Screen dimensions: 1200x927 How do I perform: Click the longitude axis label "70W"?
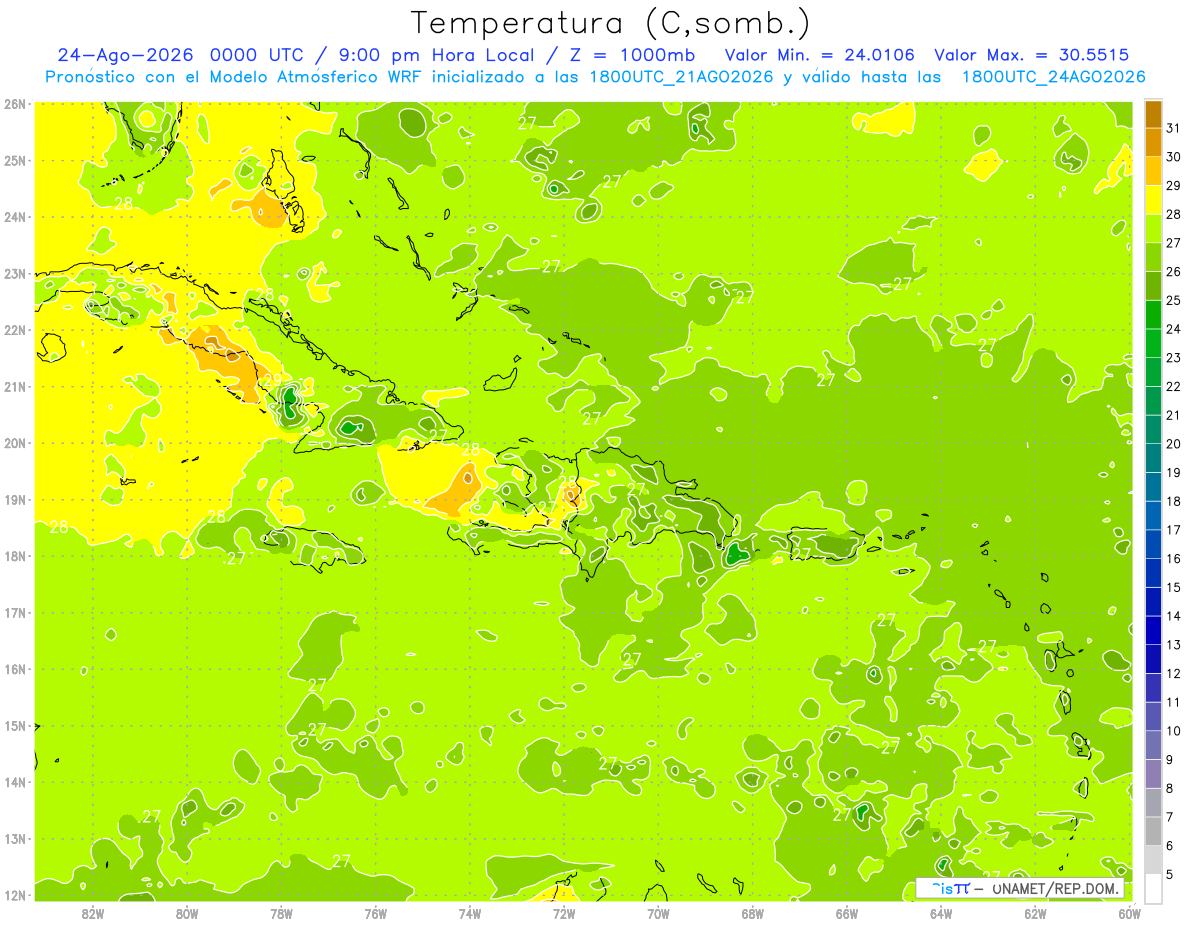point(659,913)
